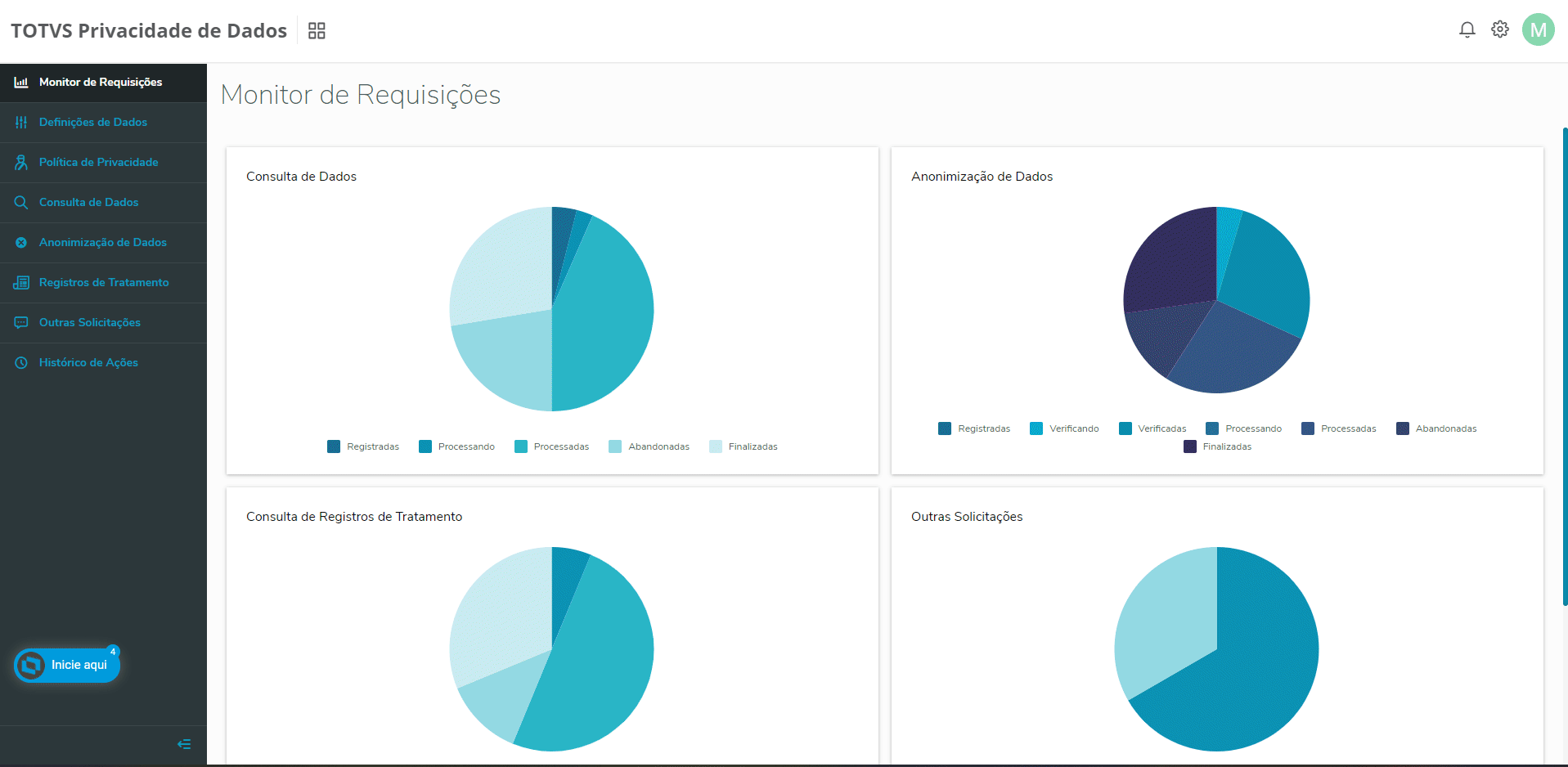Viewport: 1568px width, 767px height.
Task: Open notifications bell icon
Action: click(1467, 29)
